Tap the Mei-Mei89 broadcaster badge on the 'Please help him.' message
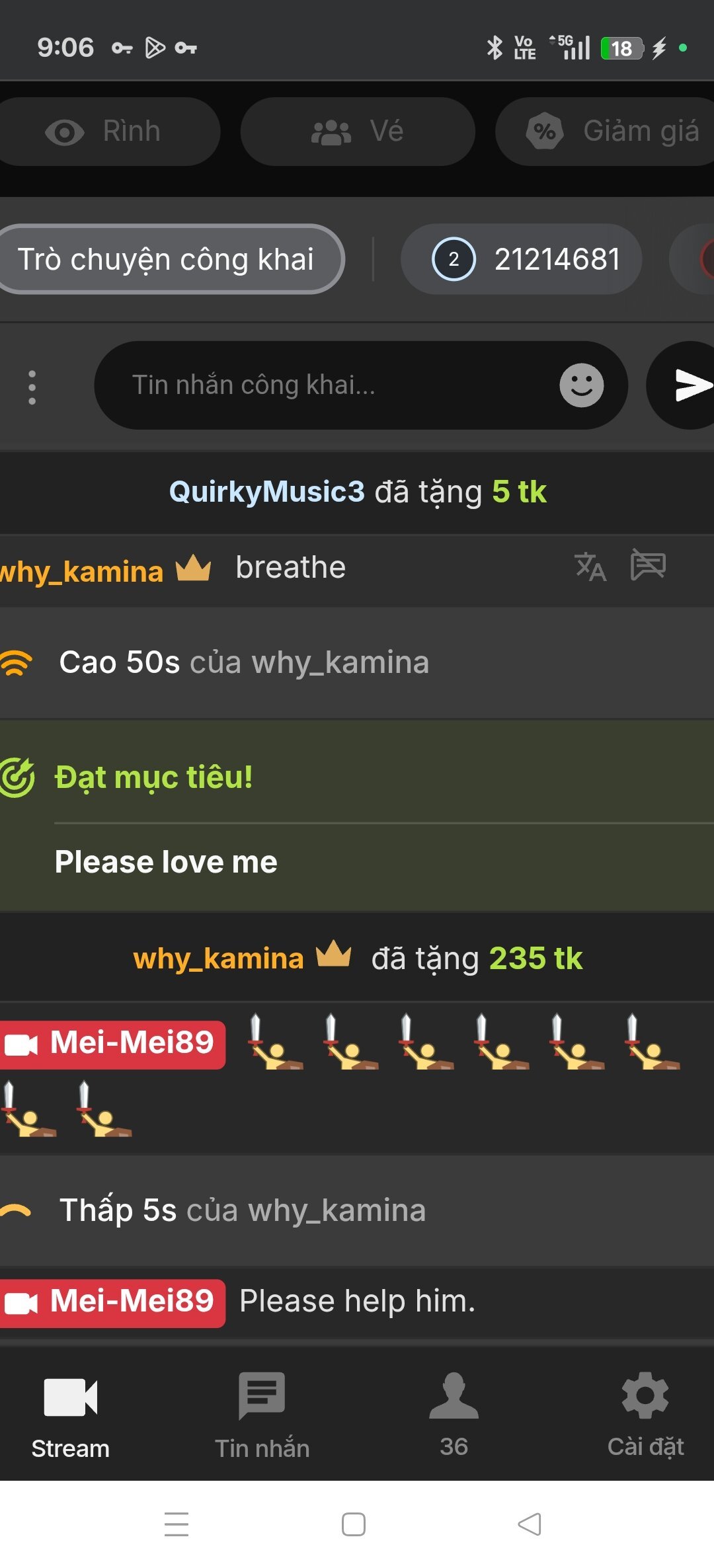Screen dimensions: 714x1568 coord(112,1301)
